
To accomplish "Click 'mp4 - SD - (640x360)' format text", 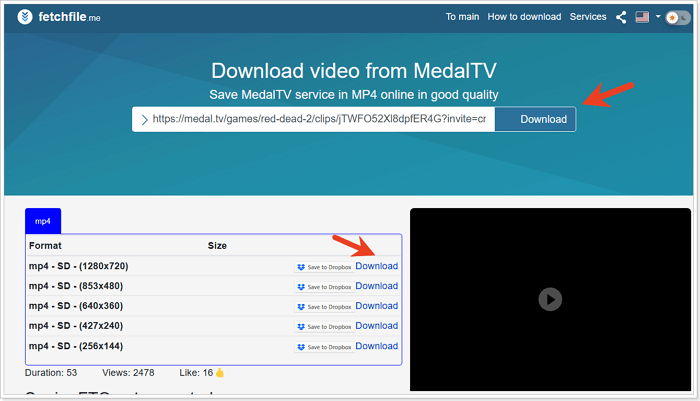I will pyautogui.click(x=76, y=306).
